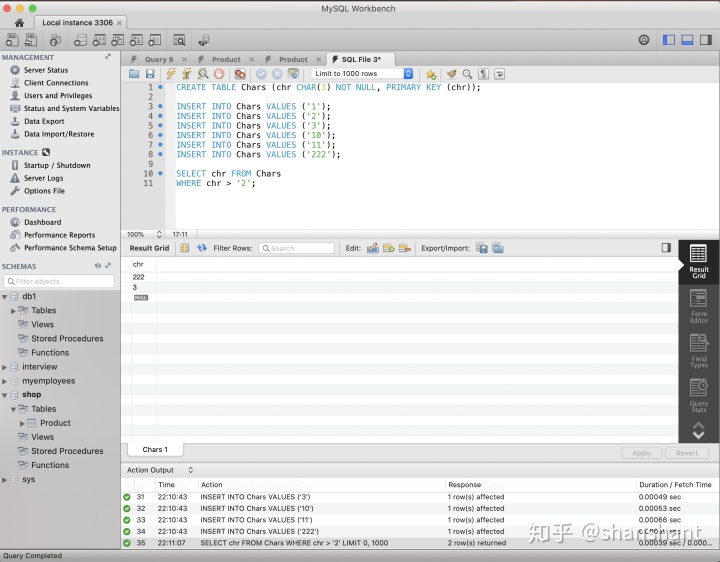Run Explain on current statement icon
The height and width of the screenshot is (562, 720).
(202, 73)
